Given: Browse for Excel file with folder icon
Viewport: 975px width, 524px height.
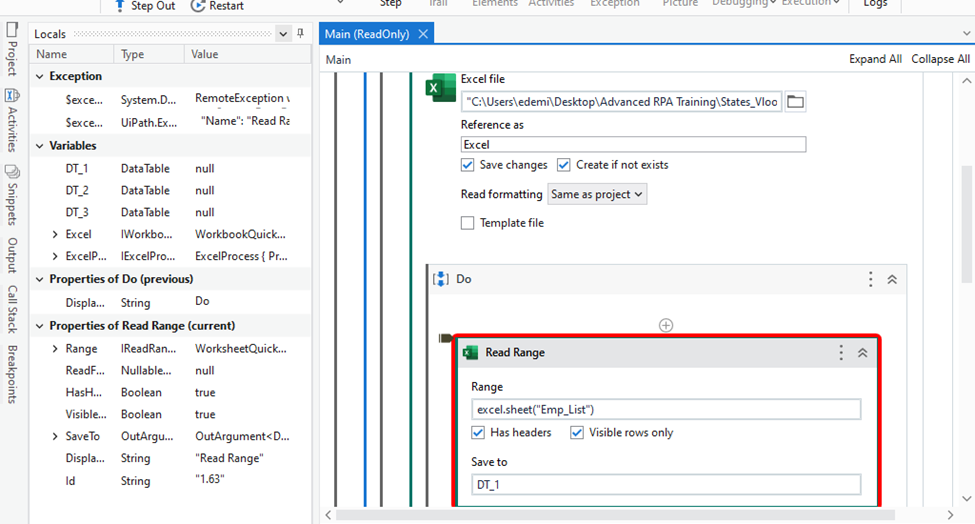Looking at the screenshot, I should (795, 101).
